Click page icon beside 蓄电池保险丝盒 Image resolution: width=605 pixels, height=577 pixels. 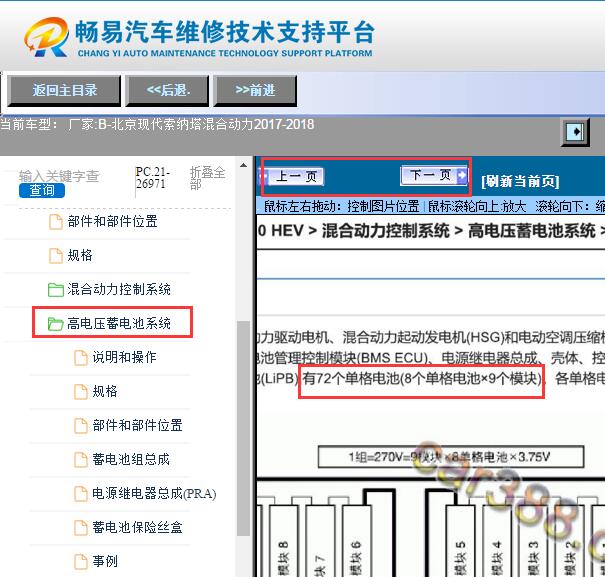point(81,528)
